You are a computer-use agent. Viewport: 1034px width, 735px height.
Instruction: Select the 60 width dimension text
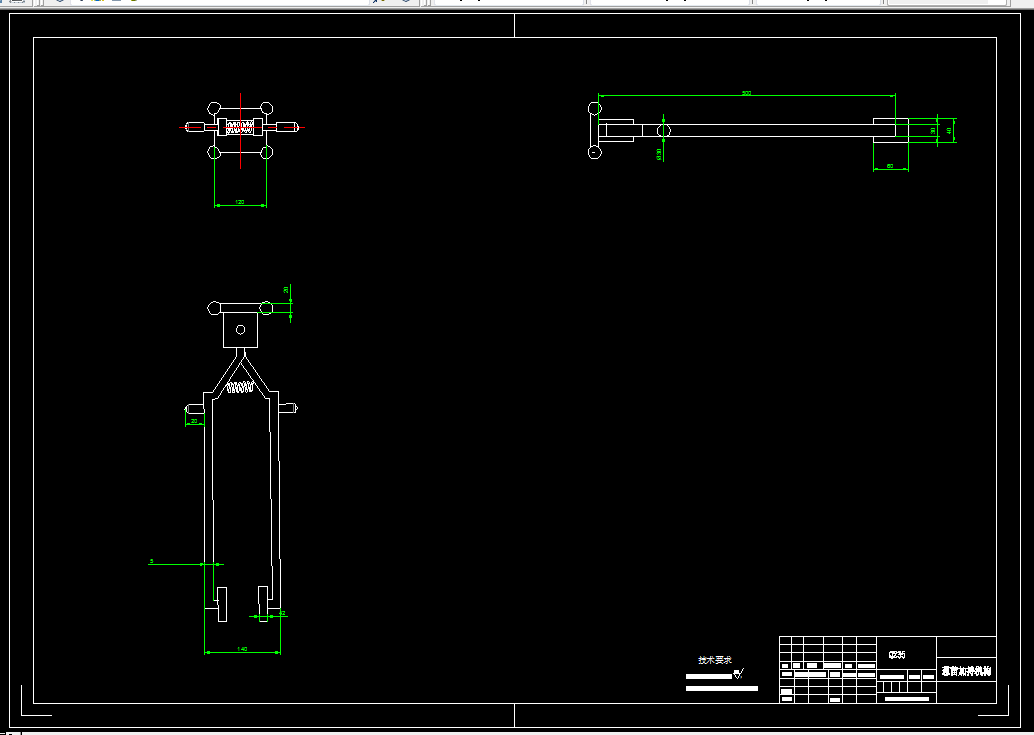coord(890,166)
